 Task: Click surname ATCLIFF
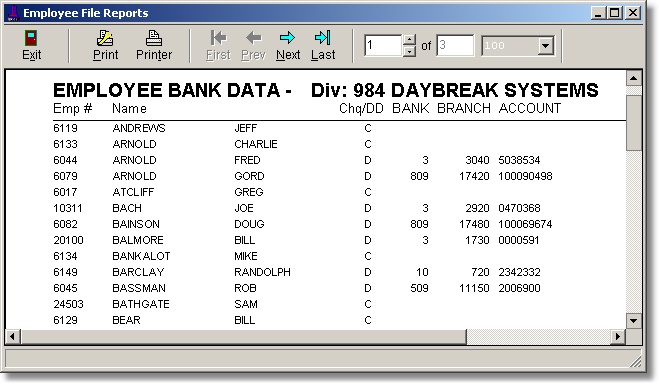pyautogui.click(x=133, y=192)
